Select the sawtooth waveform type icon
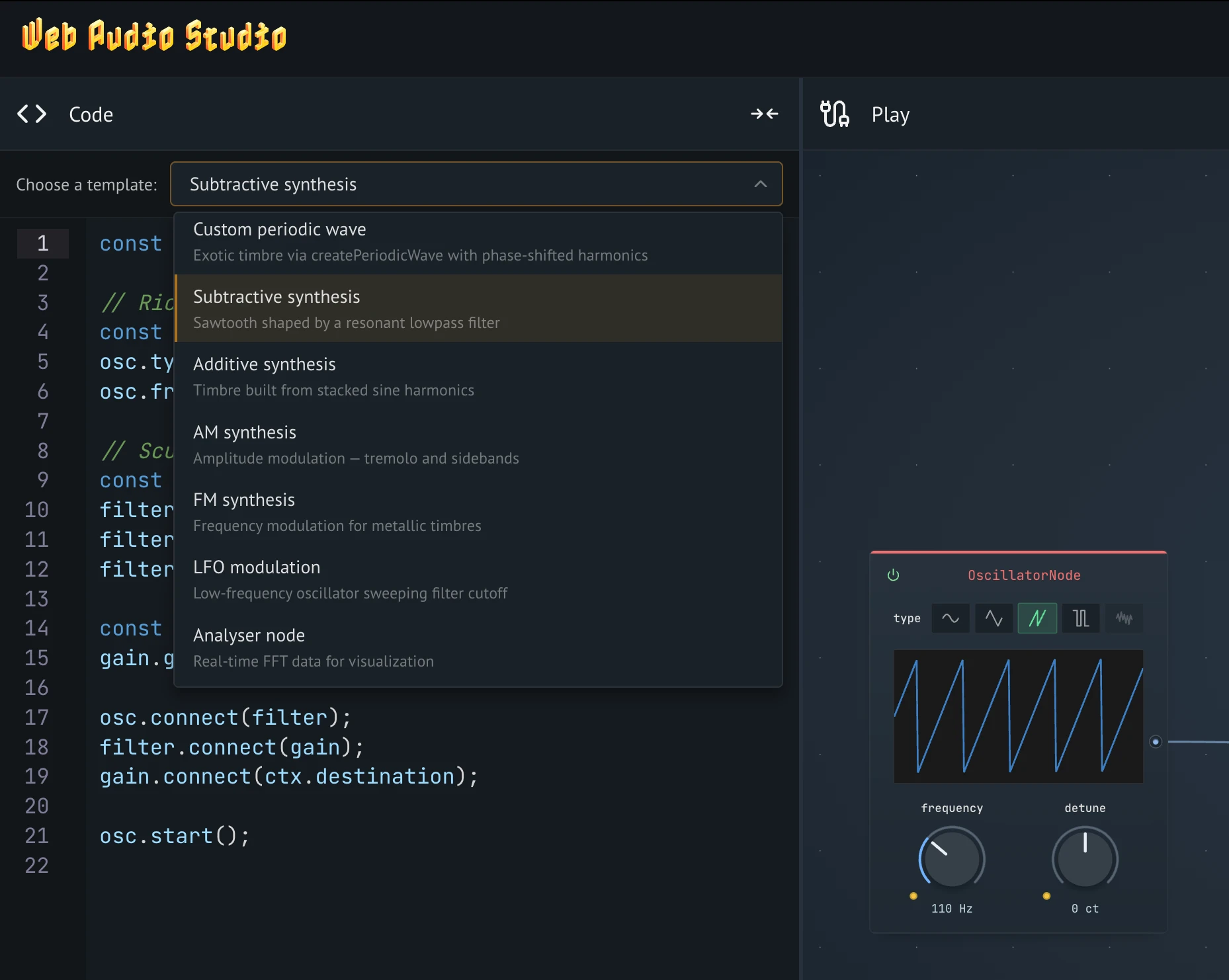The height and width of the screenshot is (980, 1229). click(x=1037, y=618)
